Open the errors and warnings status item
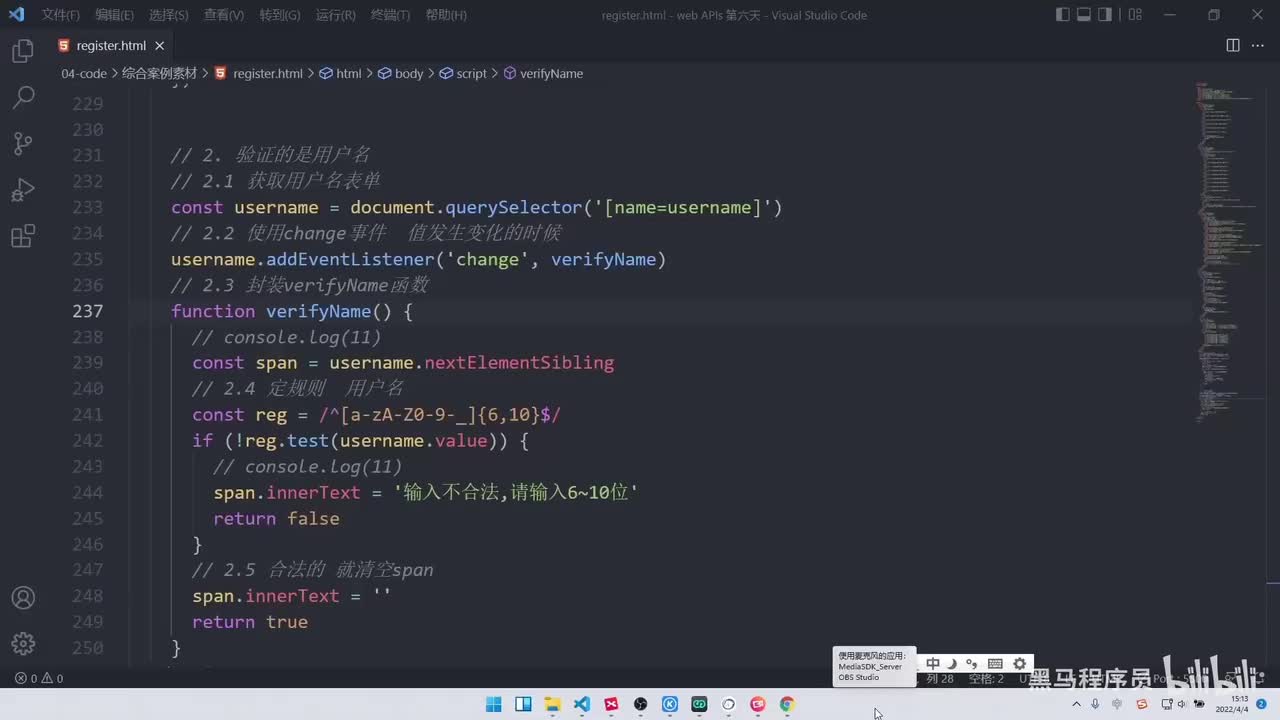Image resolution: width=1280 pixels, height=720 pixels. click(39, 678)
